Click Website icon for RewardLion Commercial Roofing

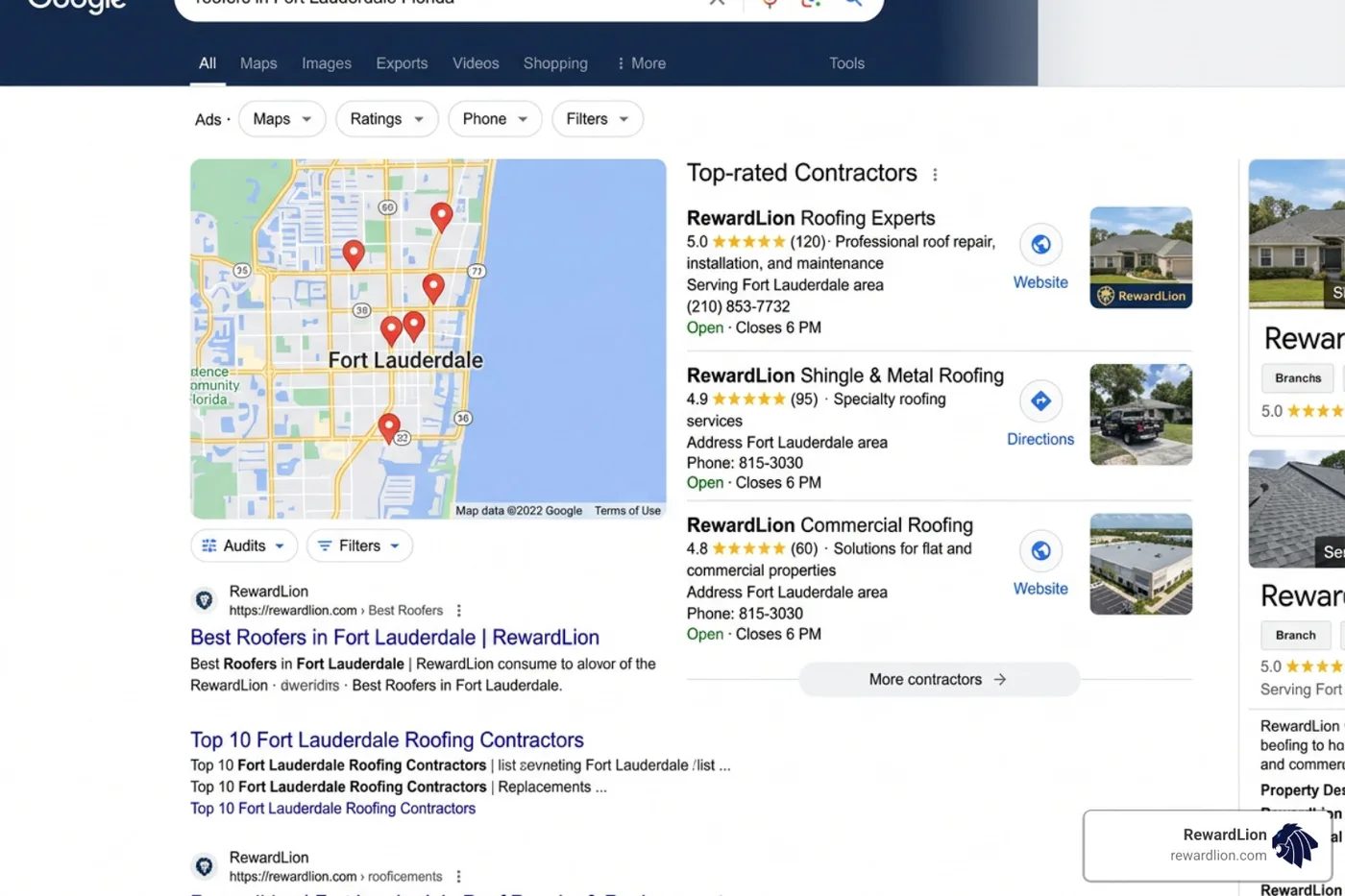coord(1040,551)
